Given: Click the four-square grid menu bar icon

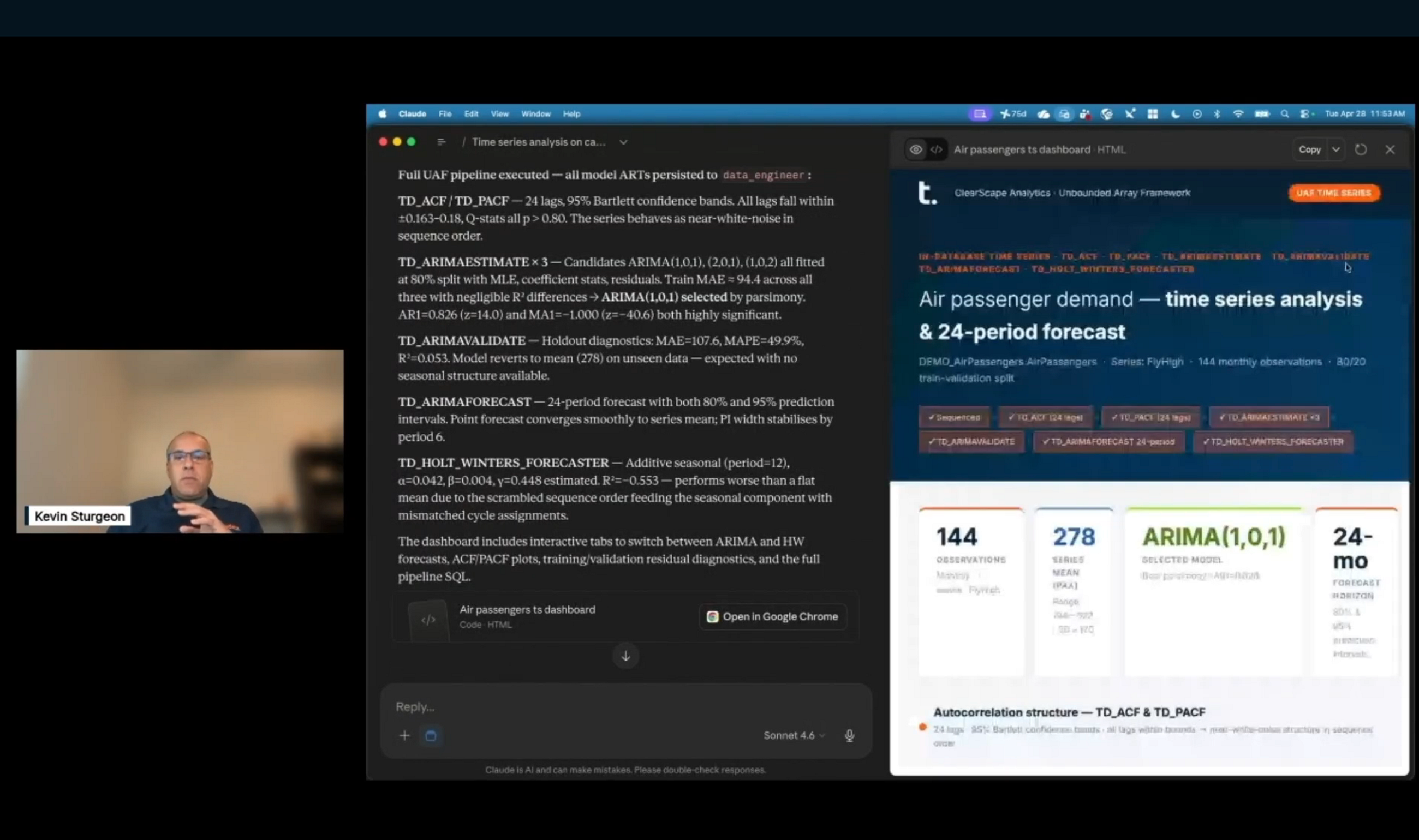Looking at the screenshot, I should pos(1152,115).
